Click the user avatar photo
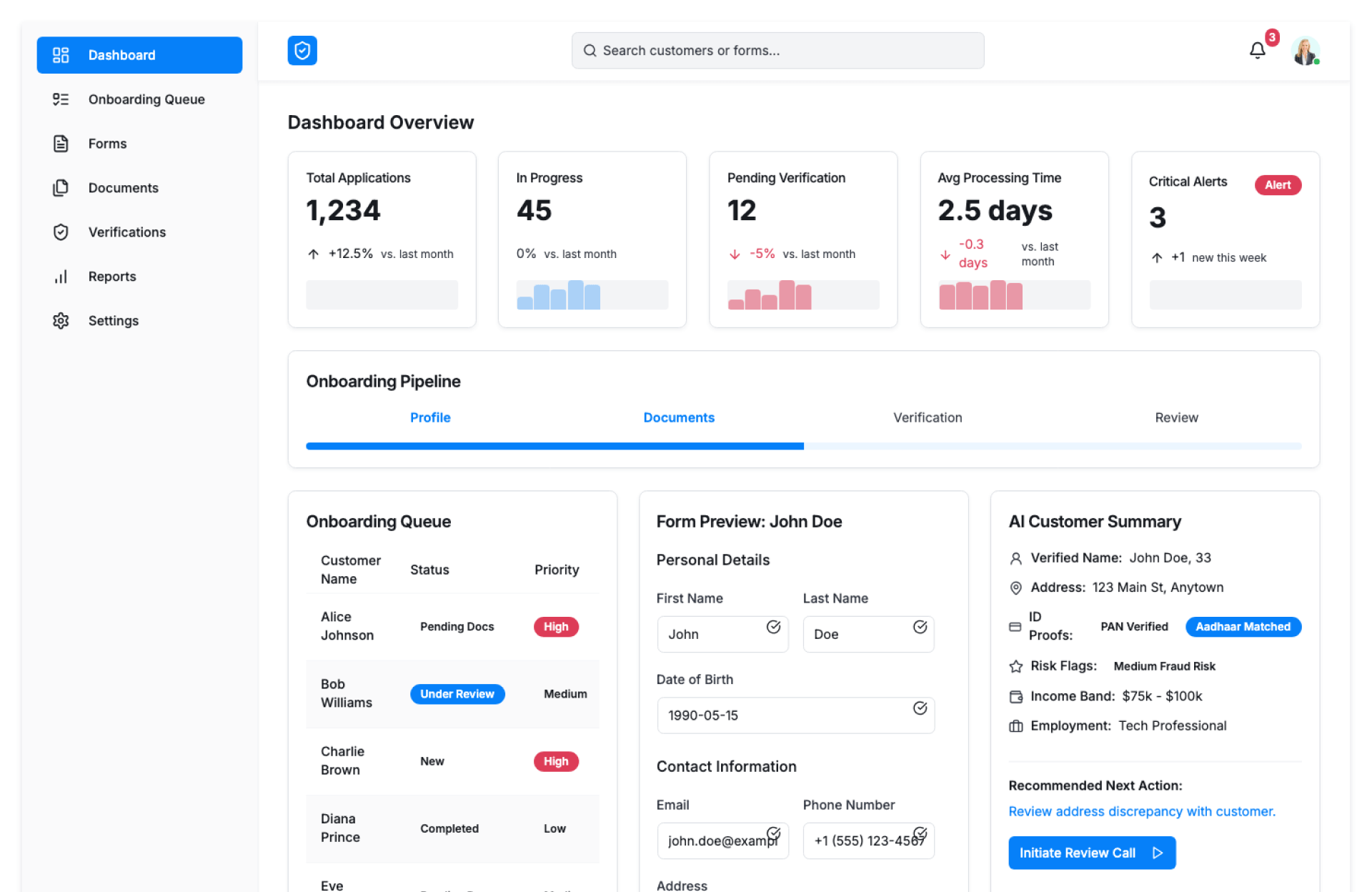 pos(1305,51)
